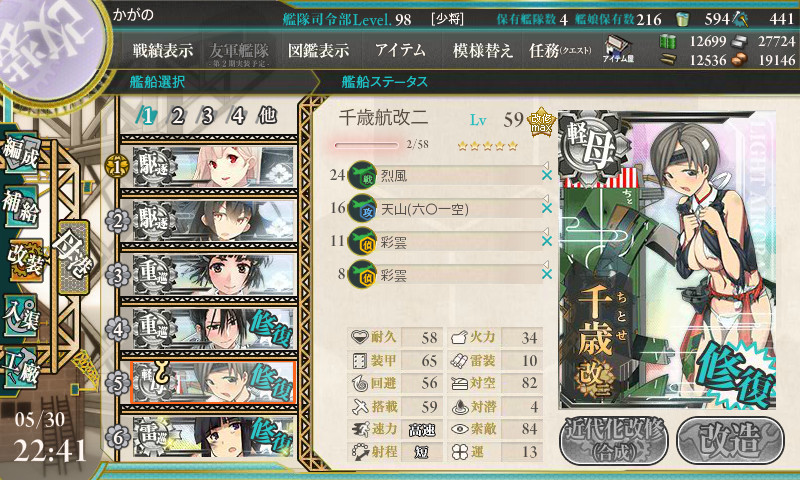Screen dimensions: 800x480
Task: Select the first destroyer in slot 1
Action: coord(213,166)
